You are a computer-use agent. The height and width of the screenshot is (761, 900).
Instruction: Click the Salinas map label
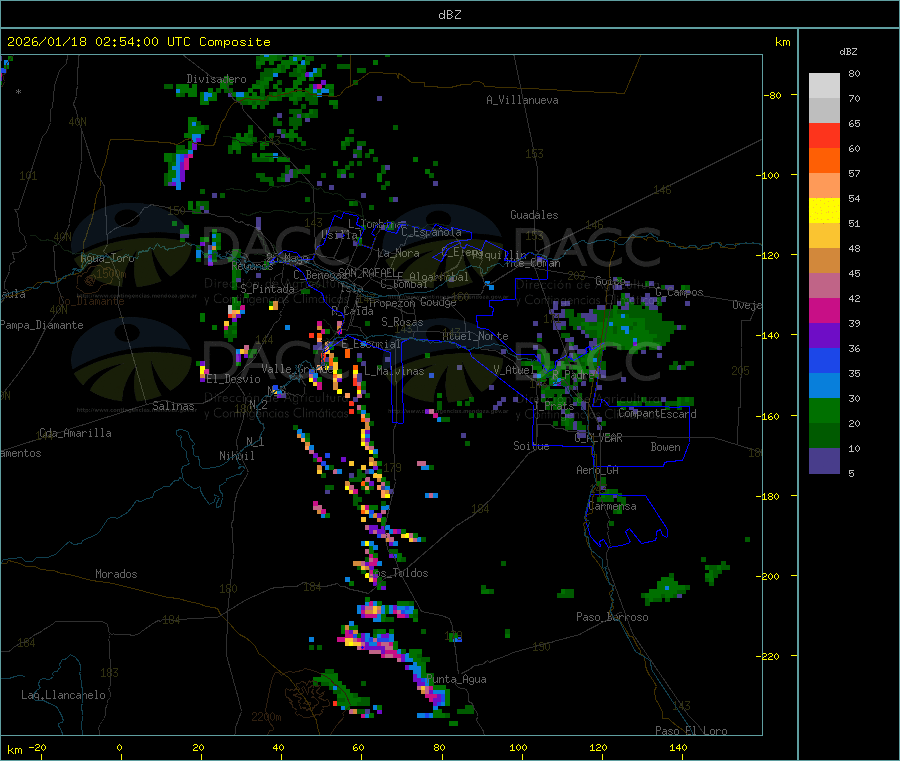173,406
